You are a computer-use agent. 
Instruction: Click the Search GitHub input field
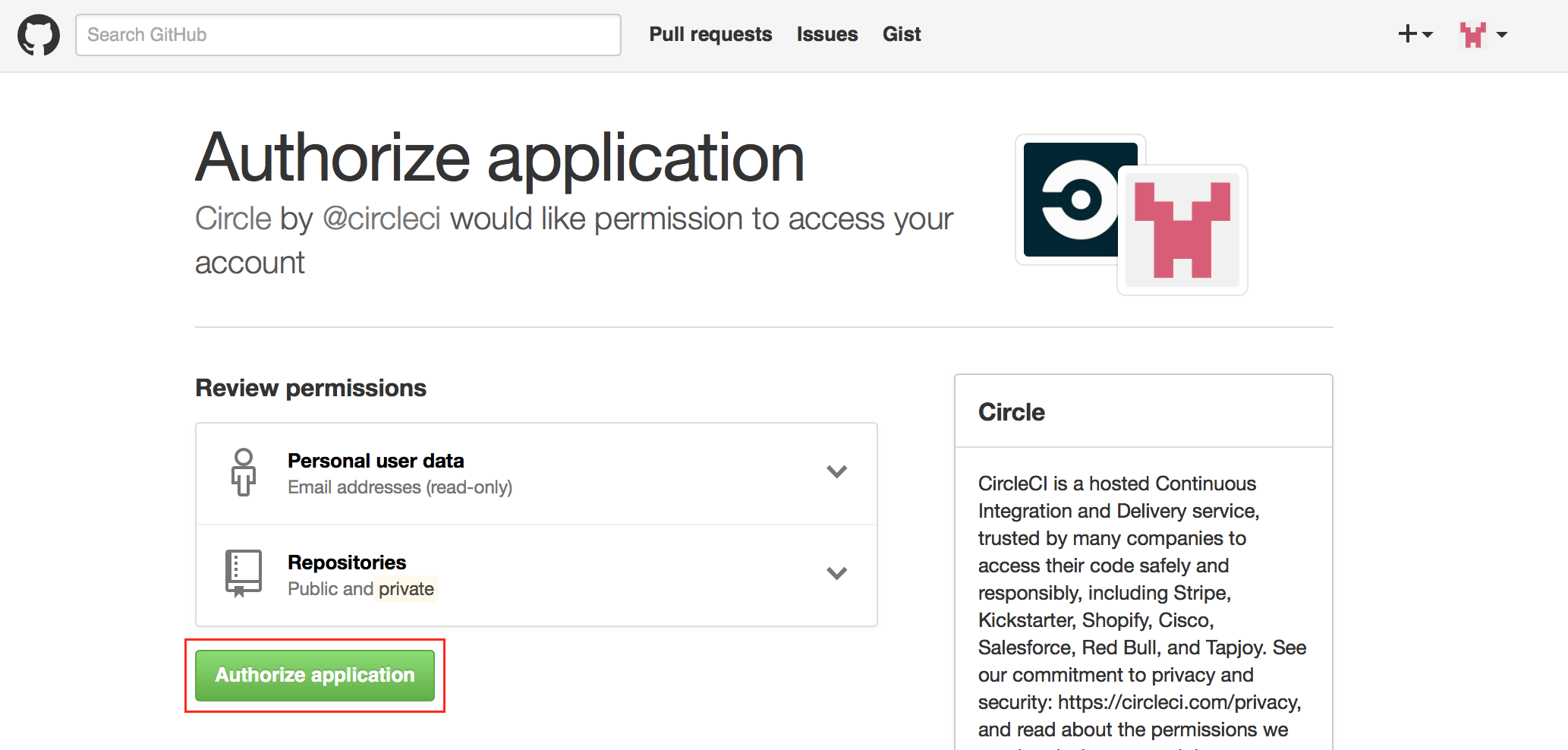pyautogui.click(x=348, y=34)
